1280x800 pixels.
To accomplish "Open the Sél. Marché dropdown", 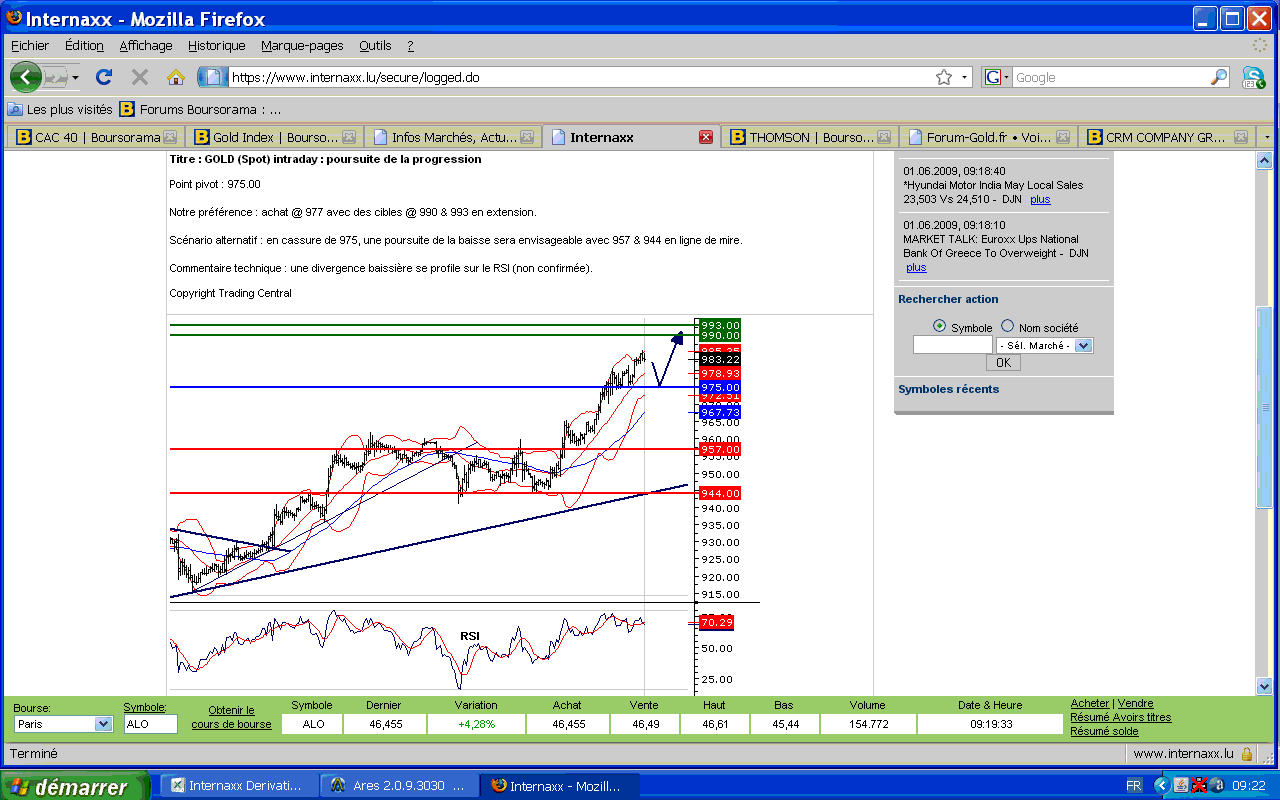I will 1083,345.
